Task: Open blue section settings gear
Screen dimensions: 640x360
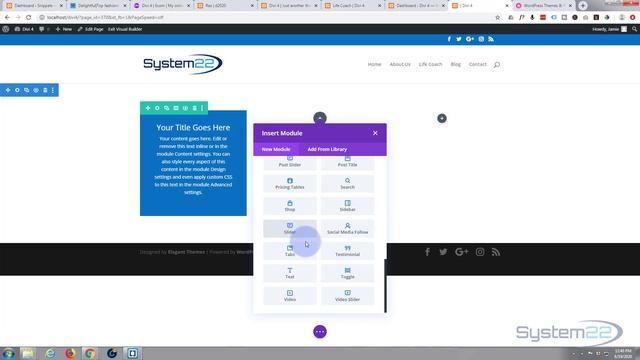Action: (x=17, y=90)
